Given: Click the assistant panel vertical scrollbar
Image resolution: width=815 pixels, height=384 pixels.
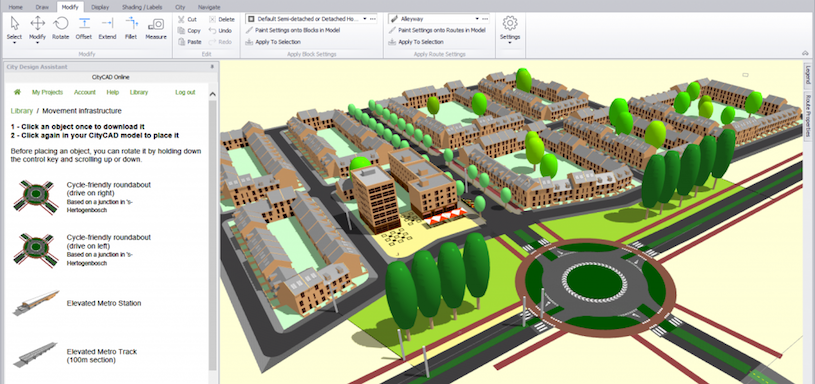Looking at the screenshot, I should (213, 234).
